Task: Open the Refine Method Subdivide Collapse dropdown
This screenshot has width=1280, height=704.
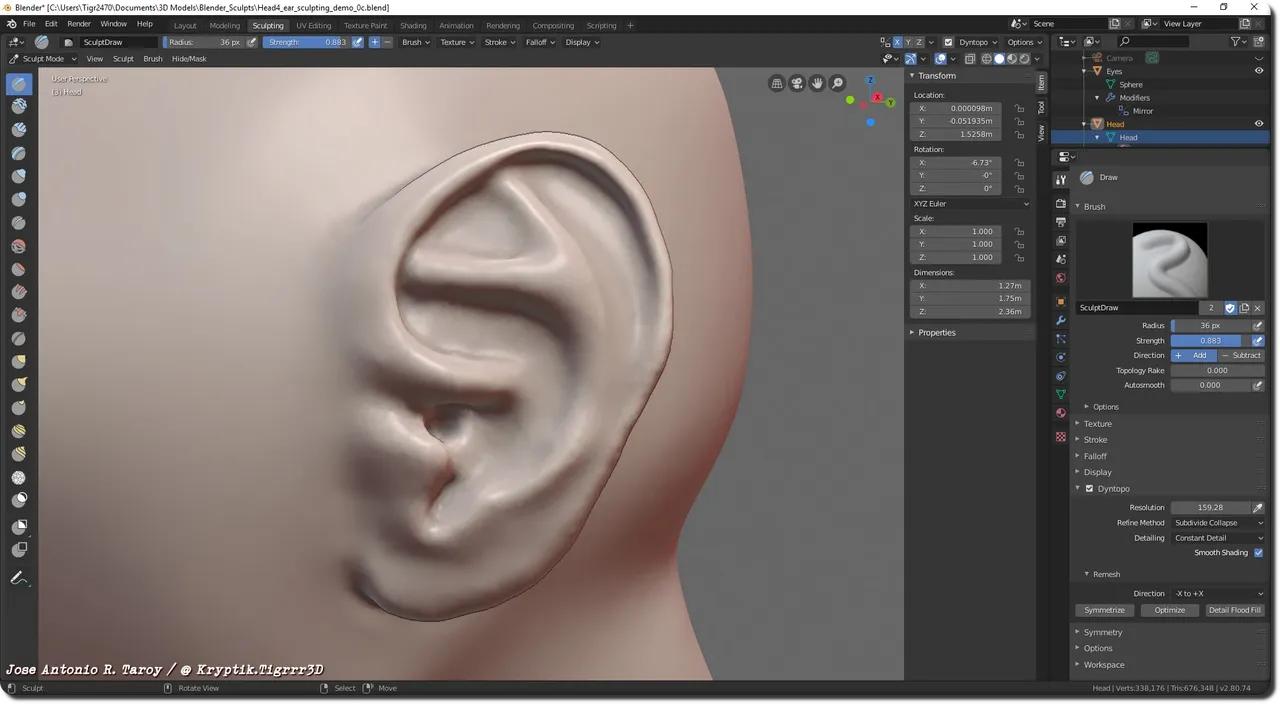Action: coord(1218,522)
